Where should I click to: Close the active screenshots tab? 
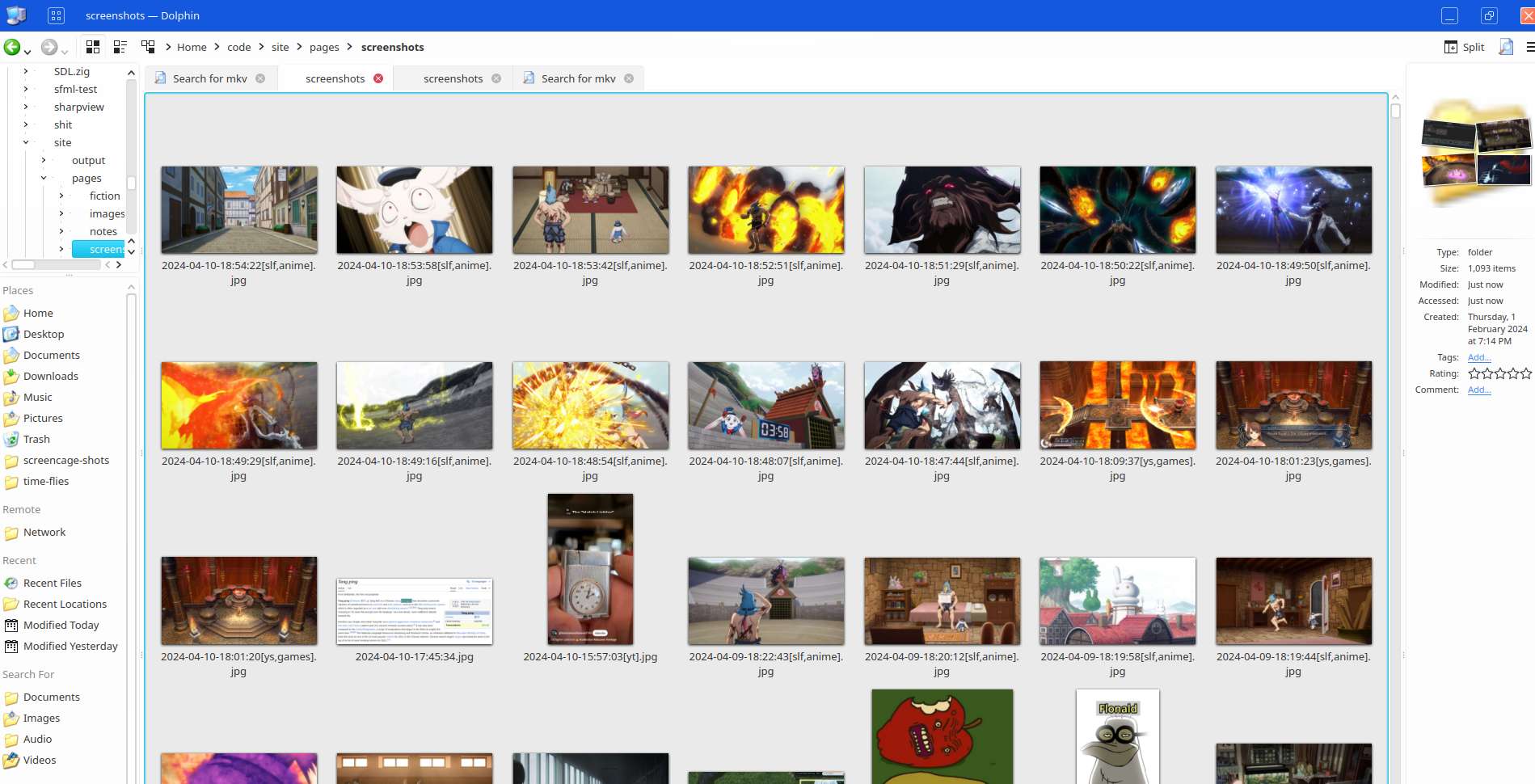378,78
